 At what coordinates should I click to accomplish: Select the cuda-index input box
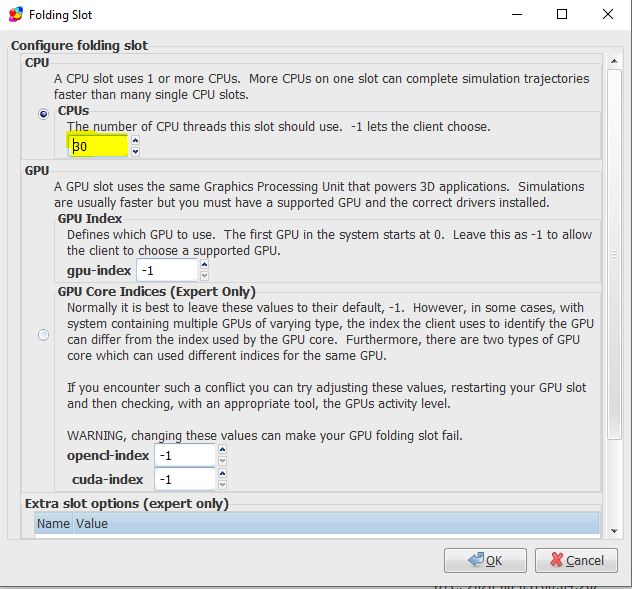[184, 480]
